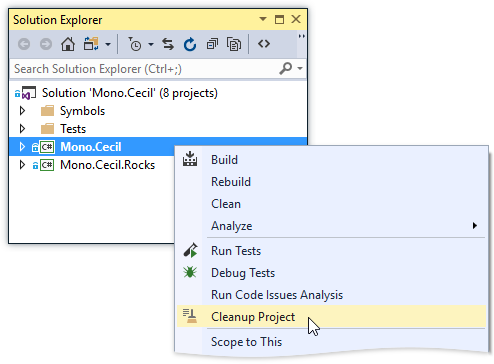Refresh the Solution Explorer
Viewport: 494px width, 364px height.
coord(190,44)
